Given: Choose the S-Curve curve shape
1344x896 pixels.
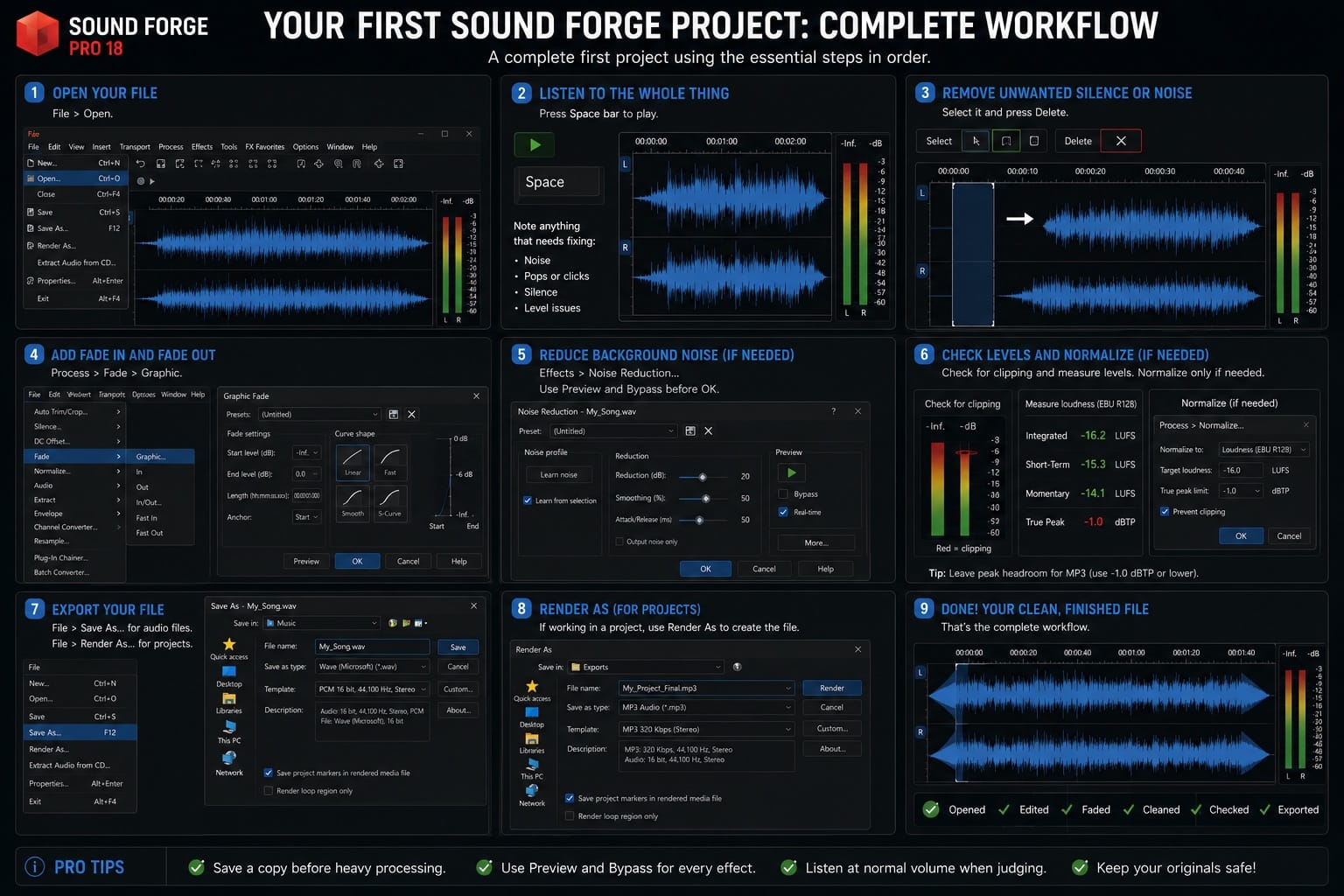Looking at the screenshot, I should click(390, 503).
